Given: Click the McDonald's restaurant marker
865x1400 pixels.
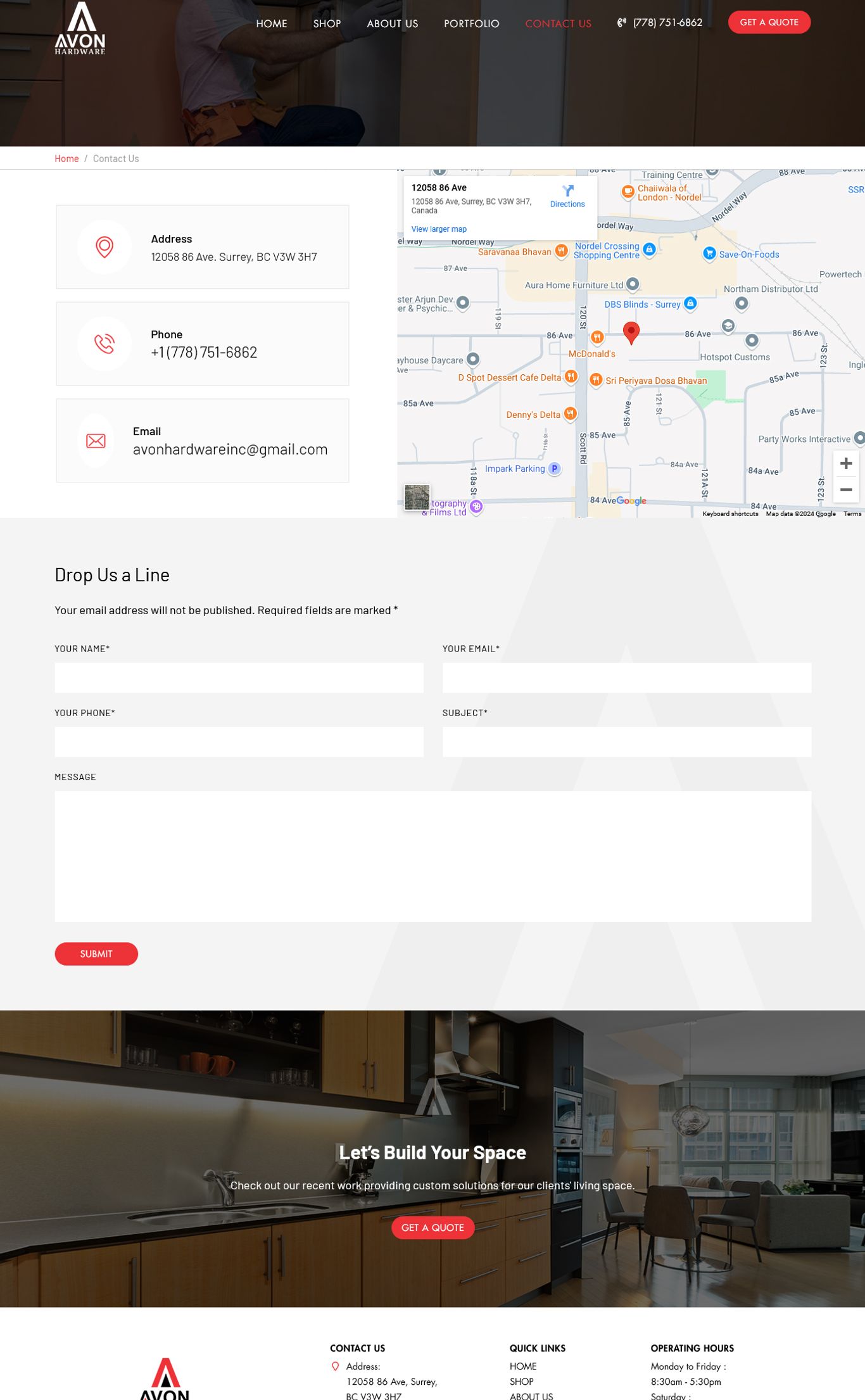Looking at the screenshot, I should click(x=597, y=337).
